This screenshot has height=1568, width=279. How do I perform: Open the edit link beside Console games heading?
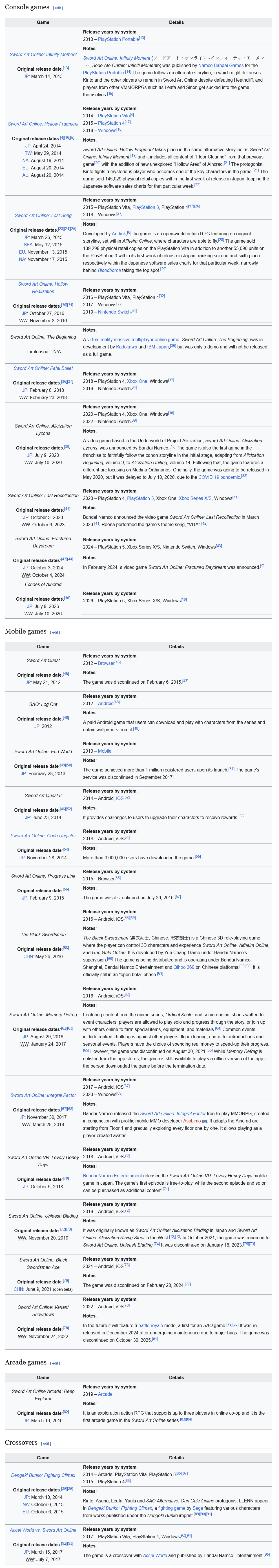[x=58, y=8]
